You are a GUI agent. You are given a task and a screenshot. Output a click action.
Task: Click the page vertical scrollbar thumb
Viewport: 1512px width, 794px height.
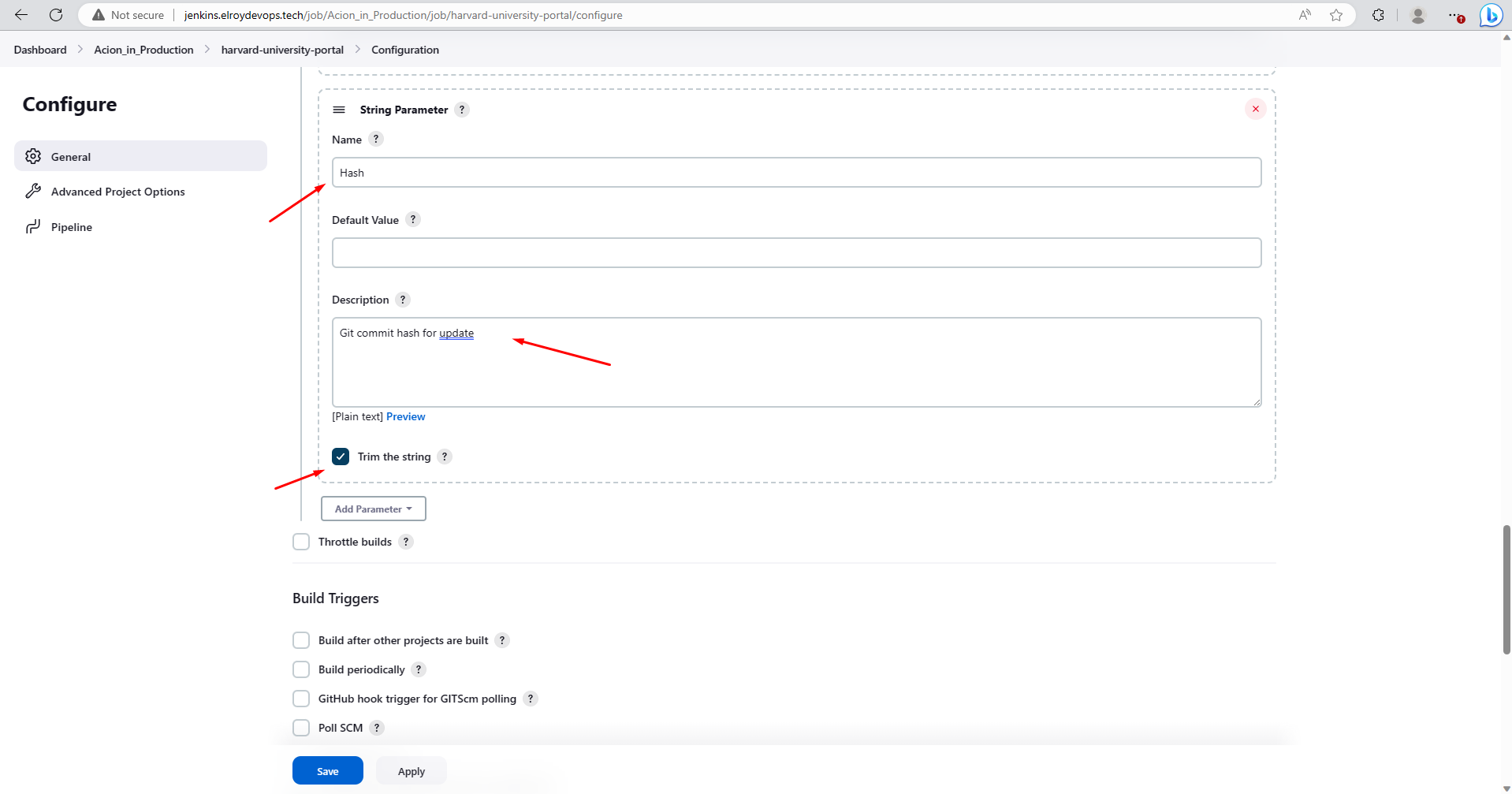click(x=1506, y=589)
